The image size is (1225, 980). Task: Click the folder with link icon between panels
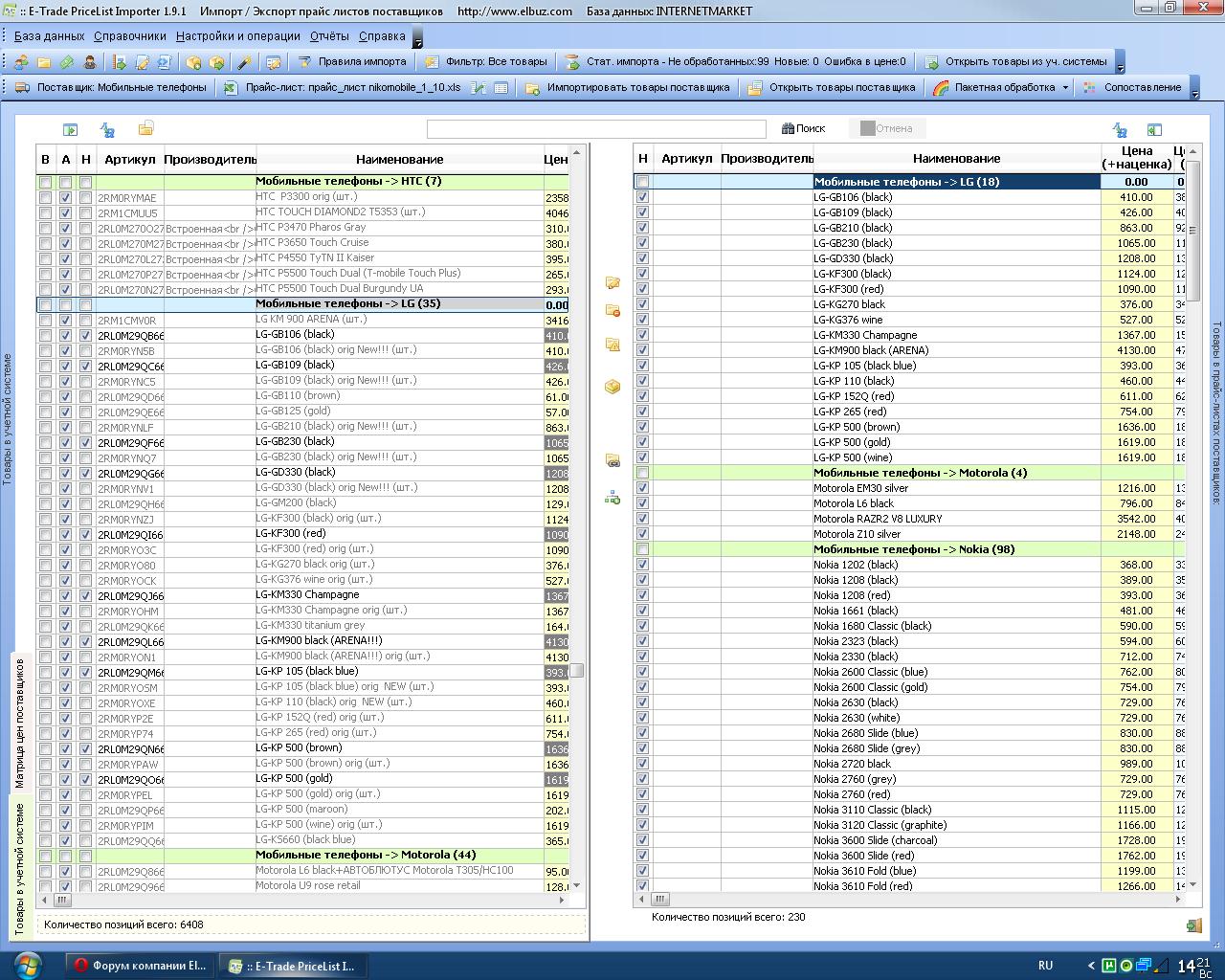(x=612, y=460)
